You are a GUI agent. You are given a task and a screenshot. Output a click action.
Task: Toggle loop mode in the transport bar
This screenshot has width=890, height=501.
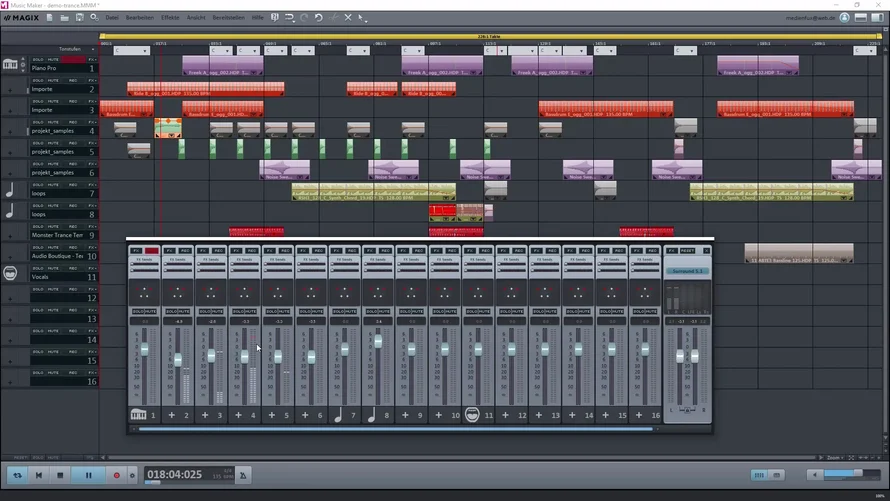16,475
